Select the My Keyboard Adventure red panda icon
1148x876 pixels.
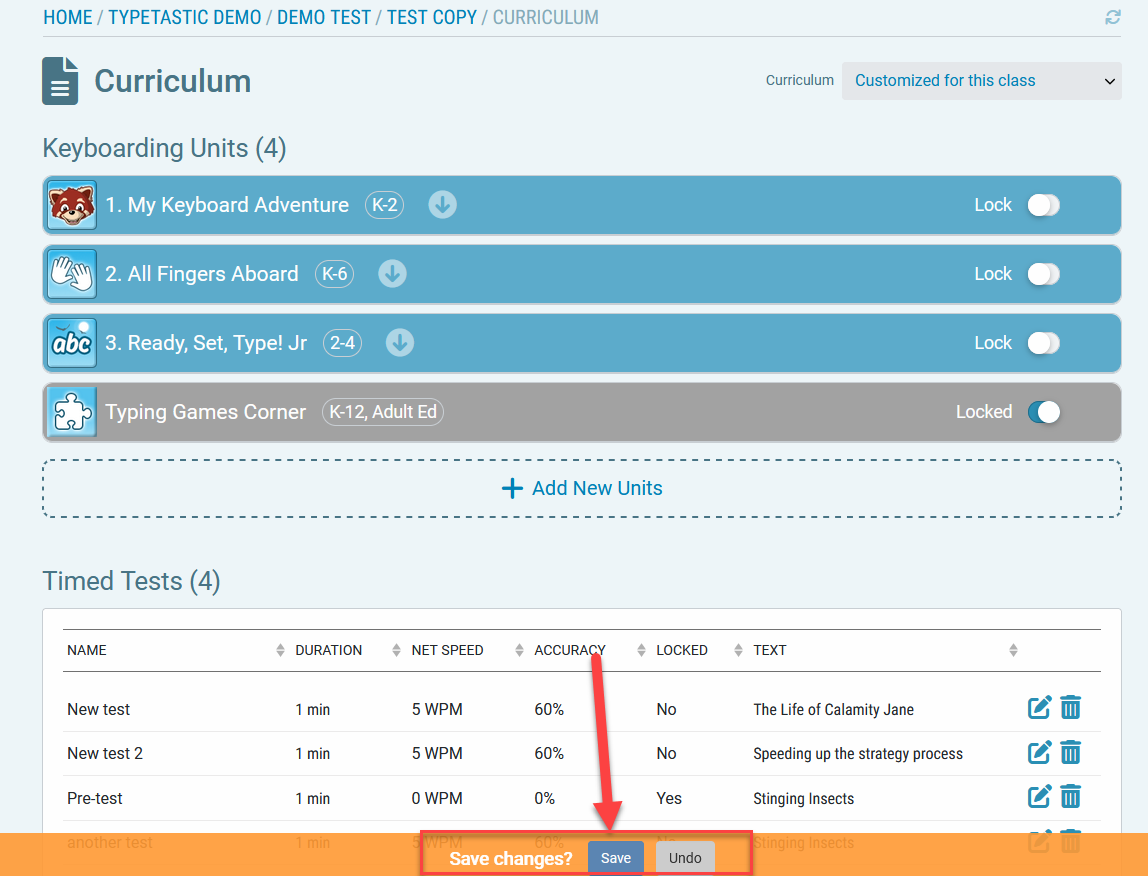coord(71,204)
